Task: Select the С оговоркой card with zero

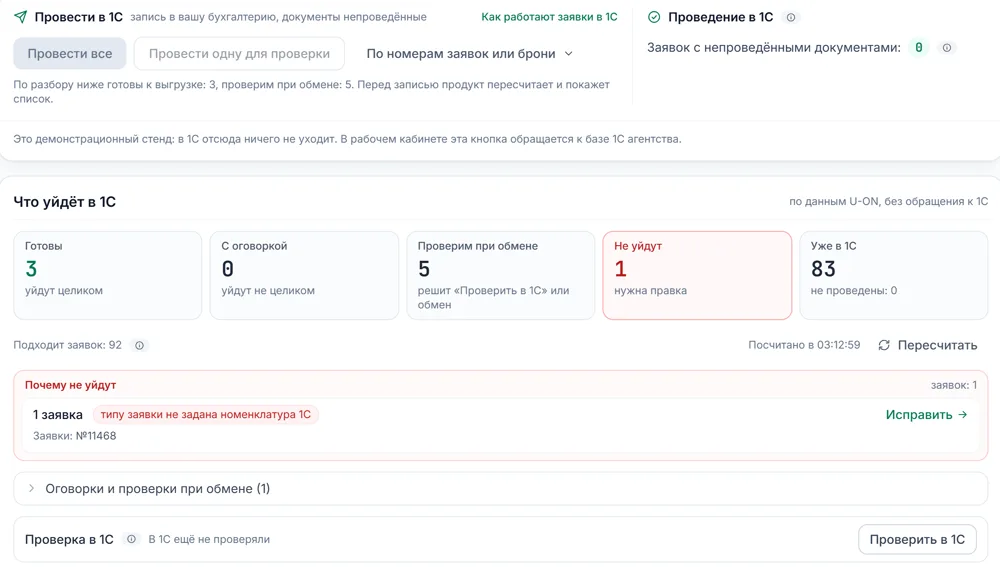Action: [304, 275]
